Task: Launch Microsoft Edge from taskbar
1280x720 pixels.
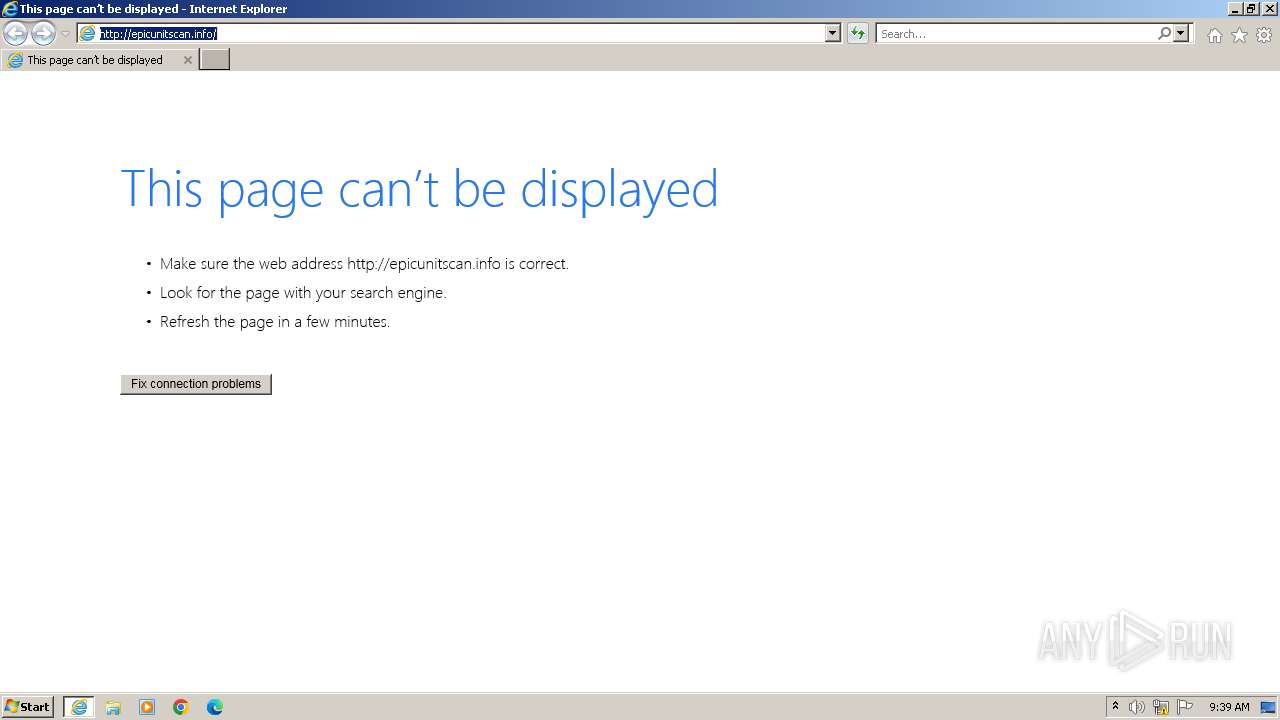Action: click(x=215, y=707)
